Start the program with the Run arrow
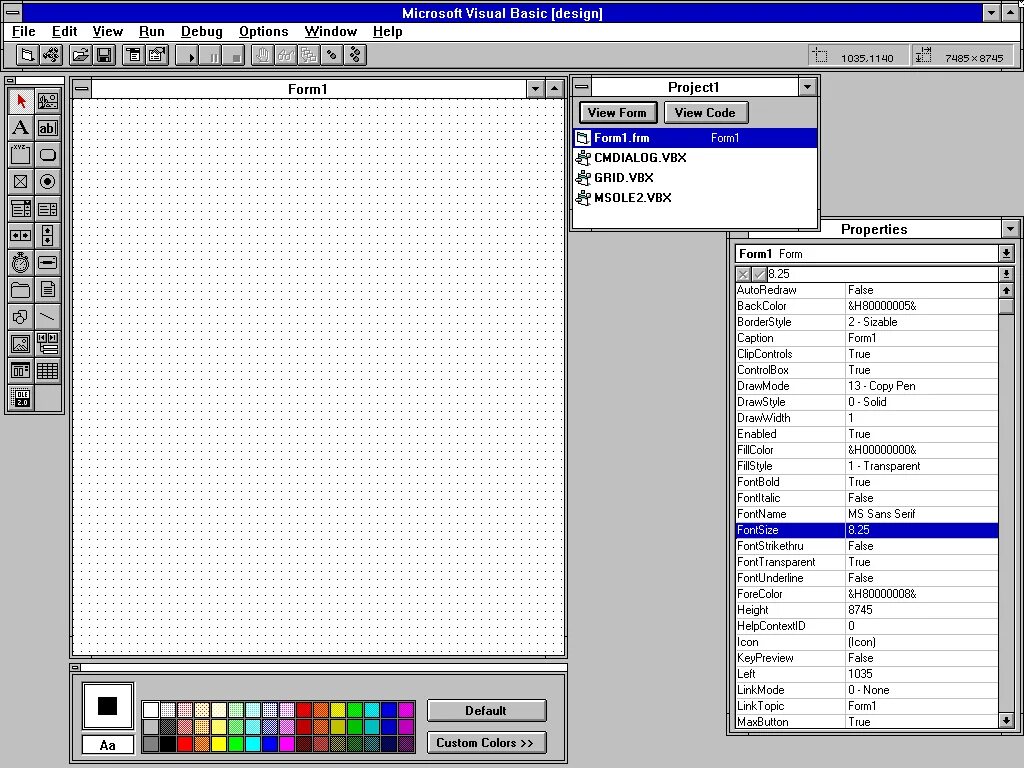The width and height of the screenshot is (1024, 768). point(187,56)
